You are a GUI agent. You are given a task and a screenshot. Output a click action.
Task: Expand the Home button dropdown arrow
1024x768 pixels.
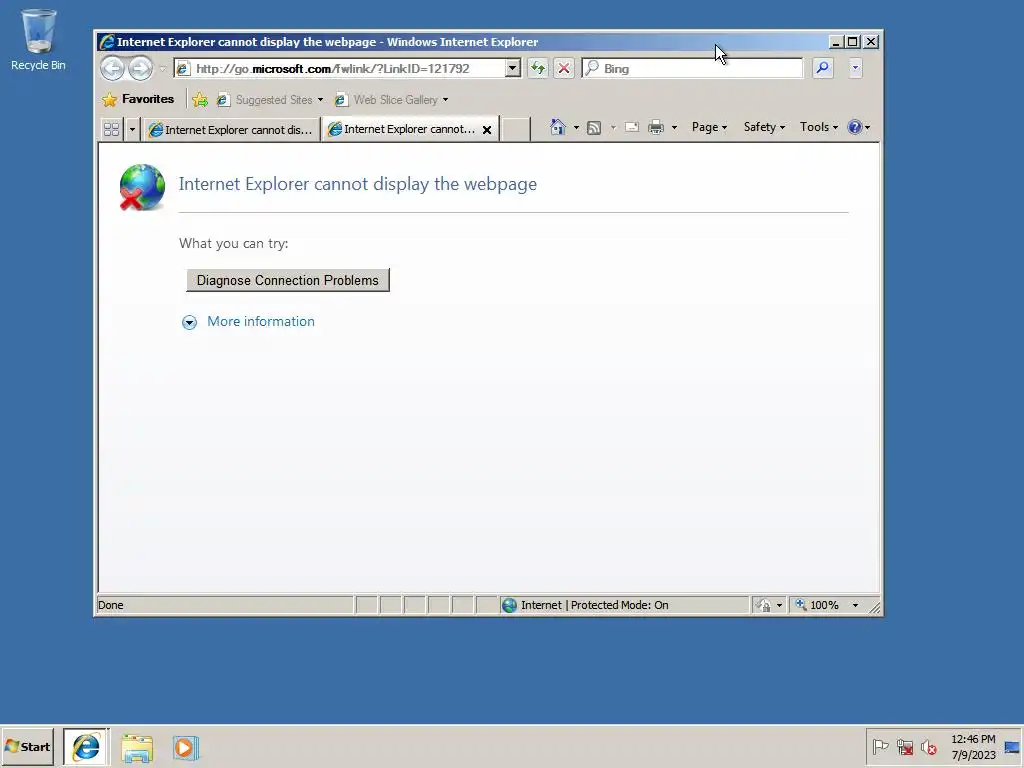click(576, 127)
